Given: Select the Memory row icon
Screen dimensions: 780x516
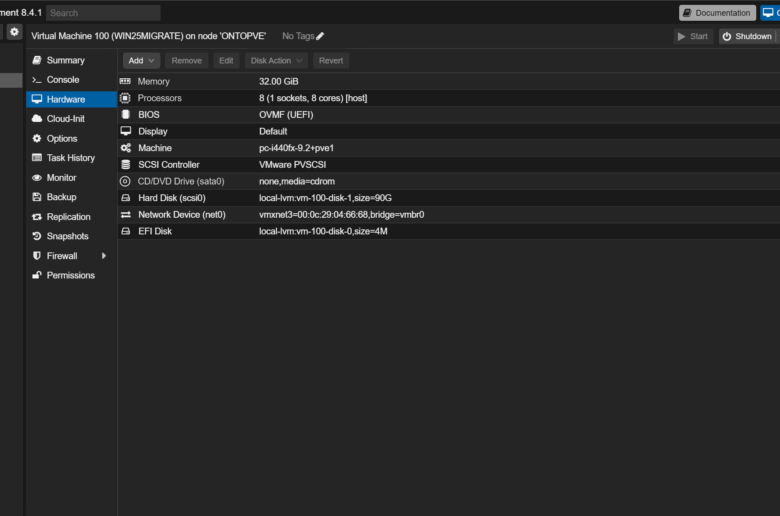Looking at the screenshot, I should [125, 81].
